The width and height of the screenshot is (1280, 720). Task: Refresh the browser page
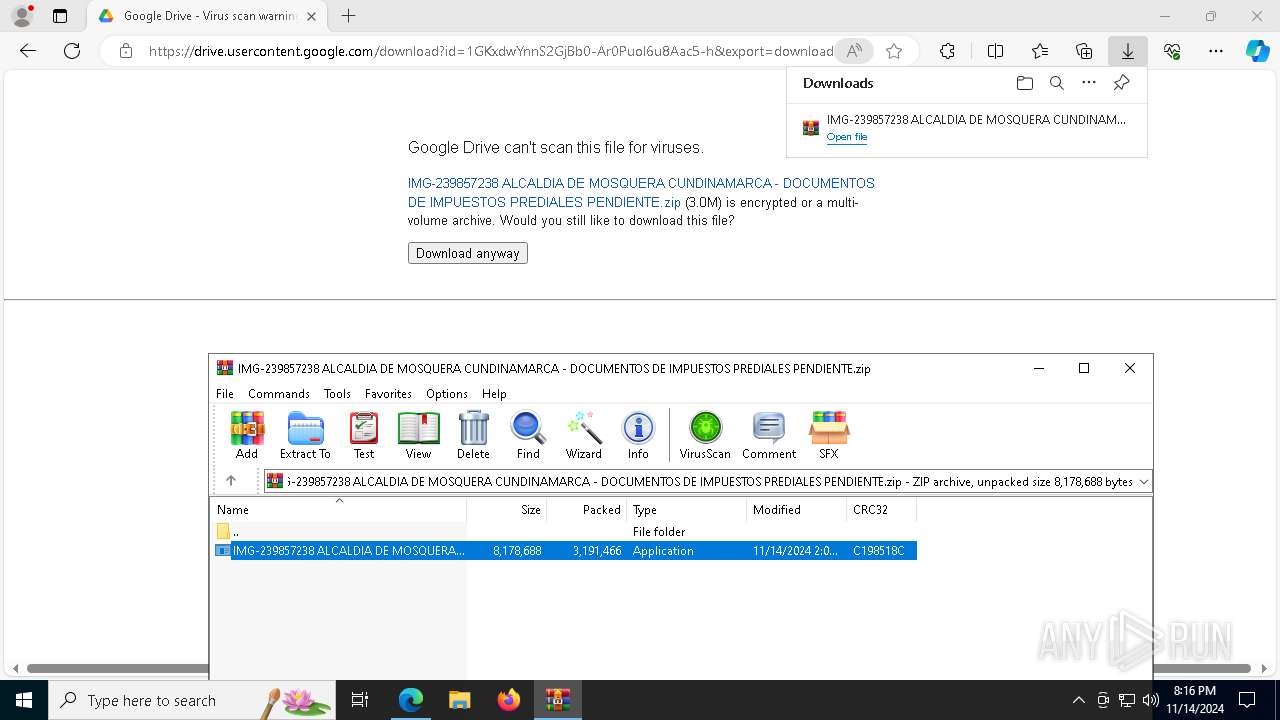[x=72, y=51]
